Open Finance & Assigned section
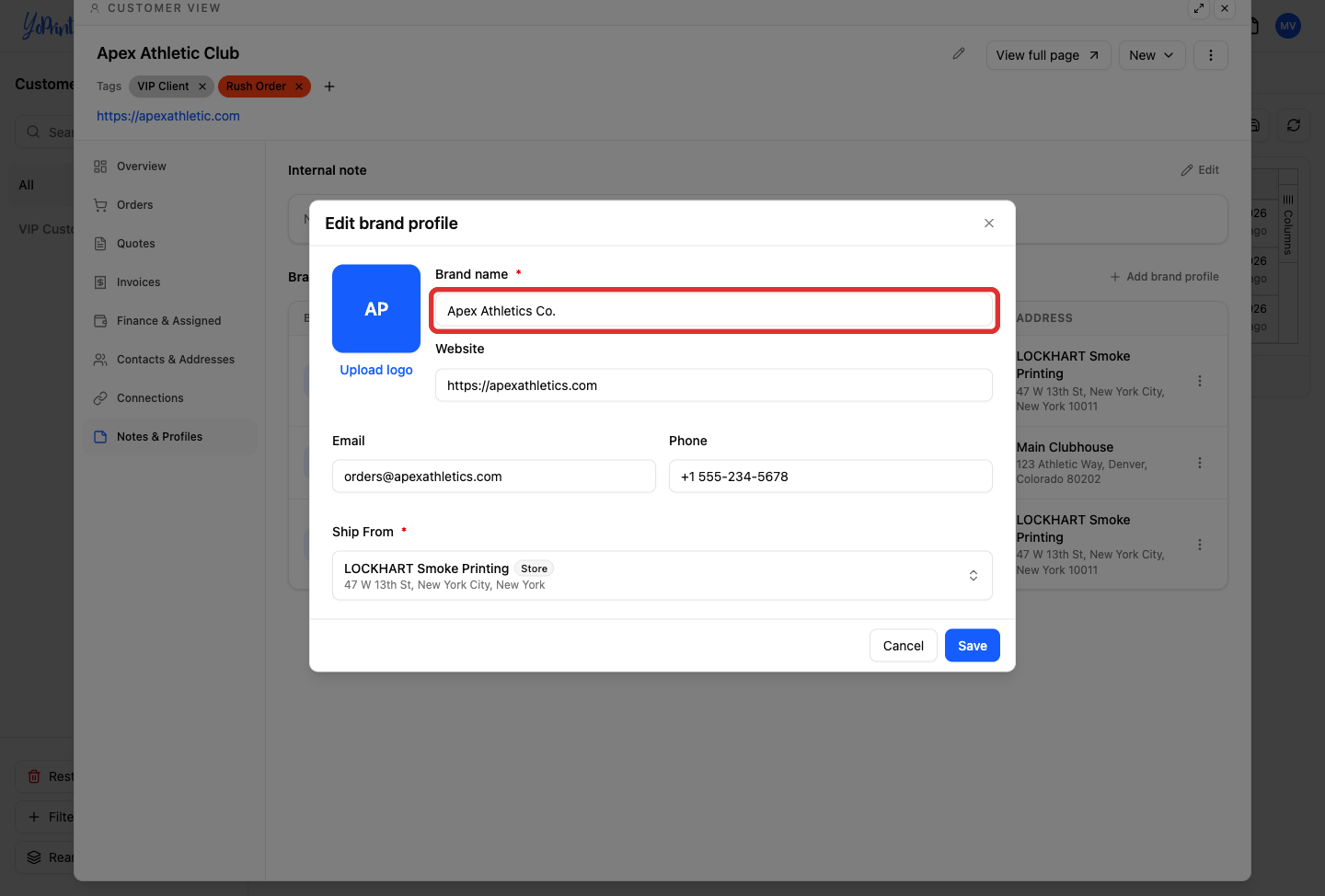Screen dimensions: 1325x896 tap(171, 321)
